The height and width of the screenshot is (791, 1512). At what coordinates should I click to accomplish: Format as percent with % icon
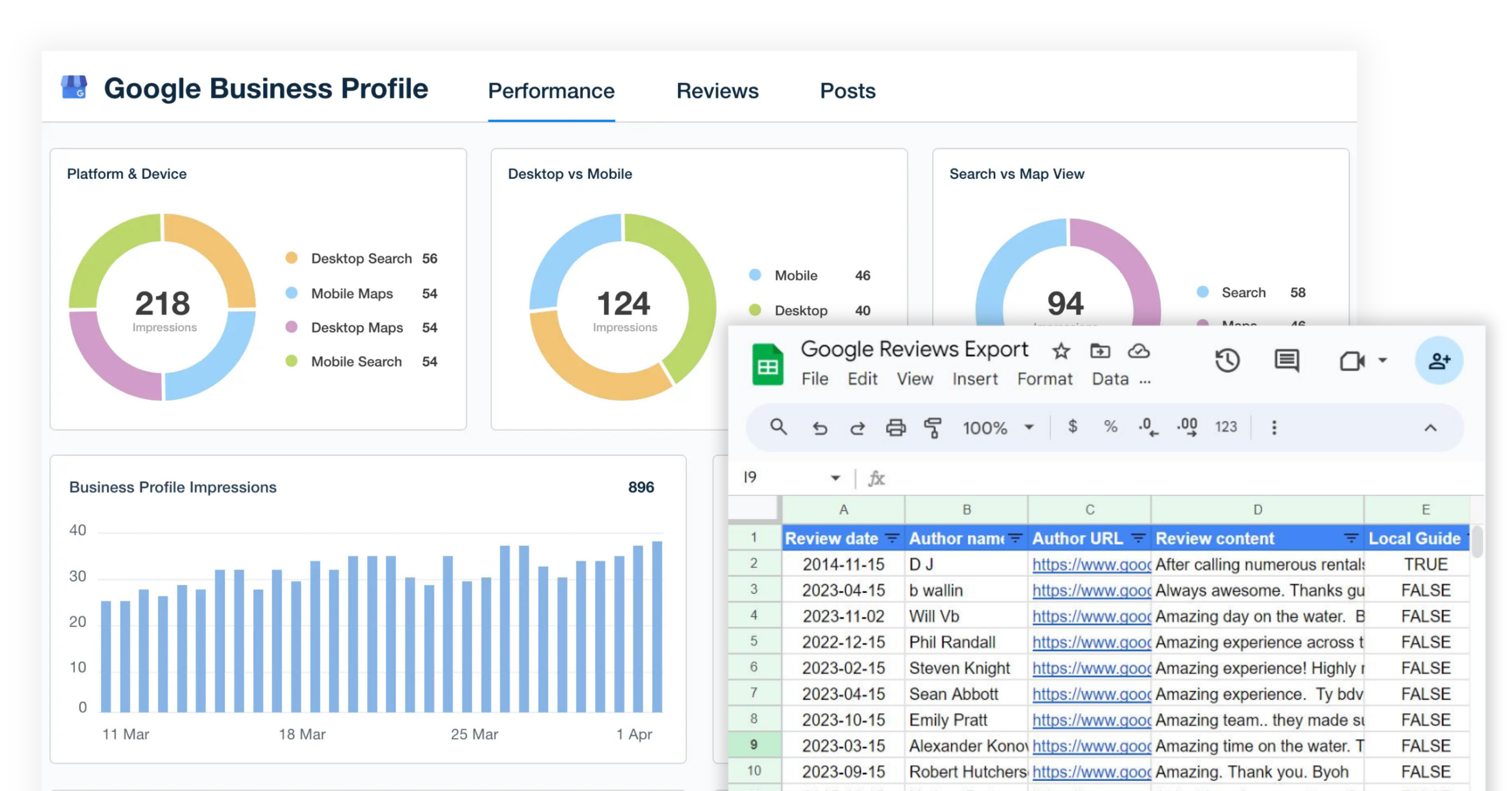[1111, 426]
